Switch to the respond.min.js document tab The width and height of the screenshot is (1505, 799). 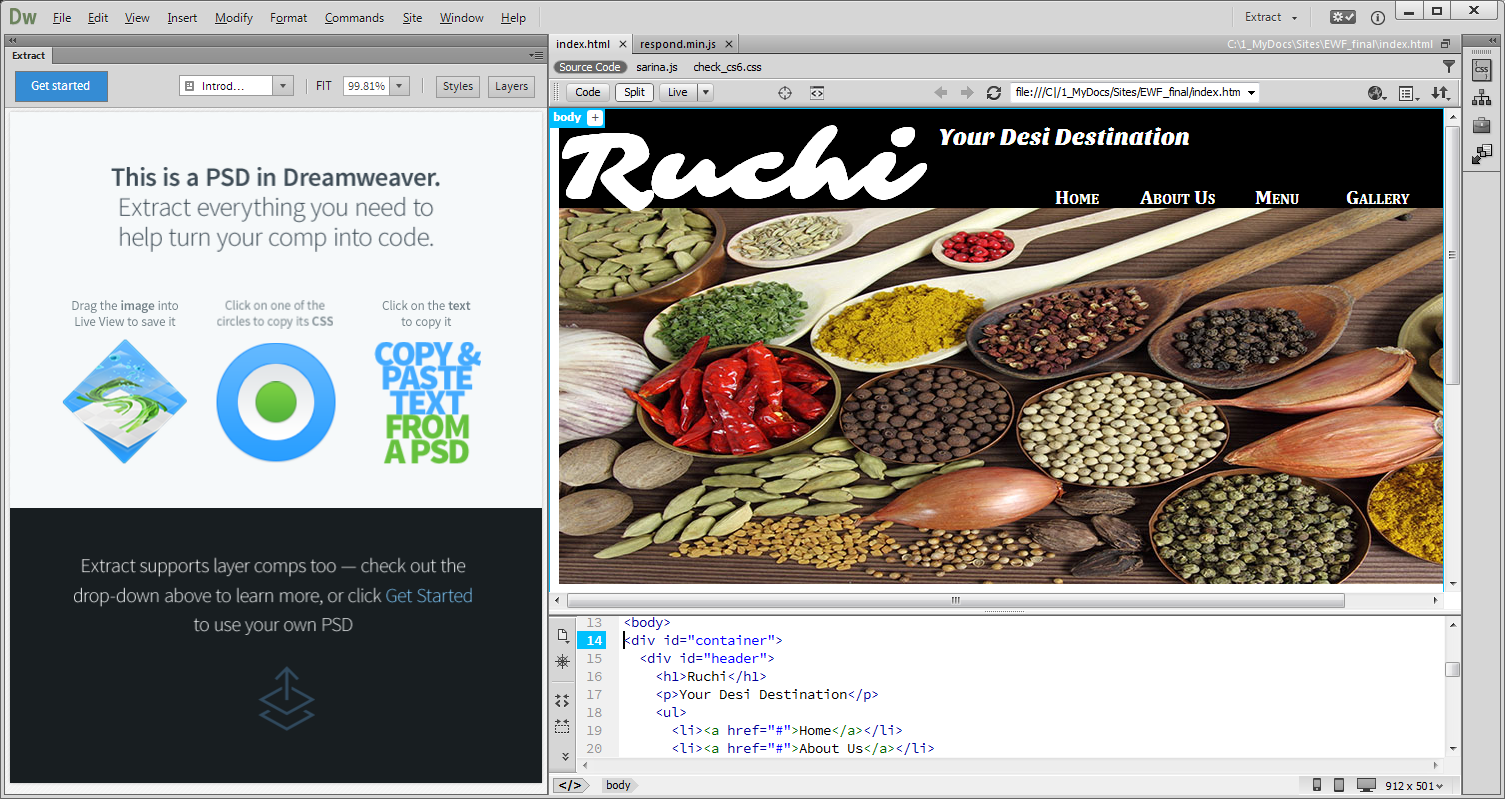[678, 44]
